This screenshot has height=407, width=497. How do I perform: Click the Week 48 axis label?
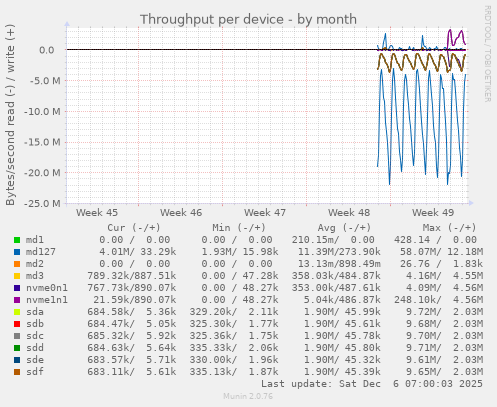(349, 213)
